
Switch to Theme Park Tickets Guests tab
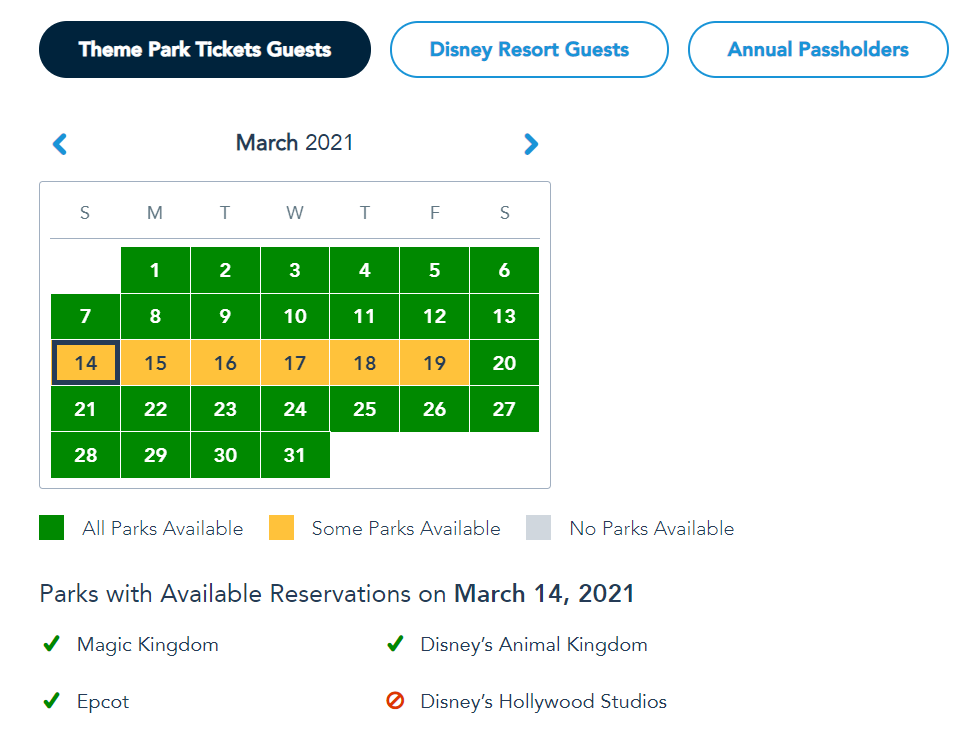[205, 49]
